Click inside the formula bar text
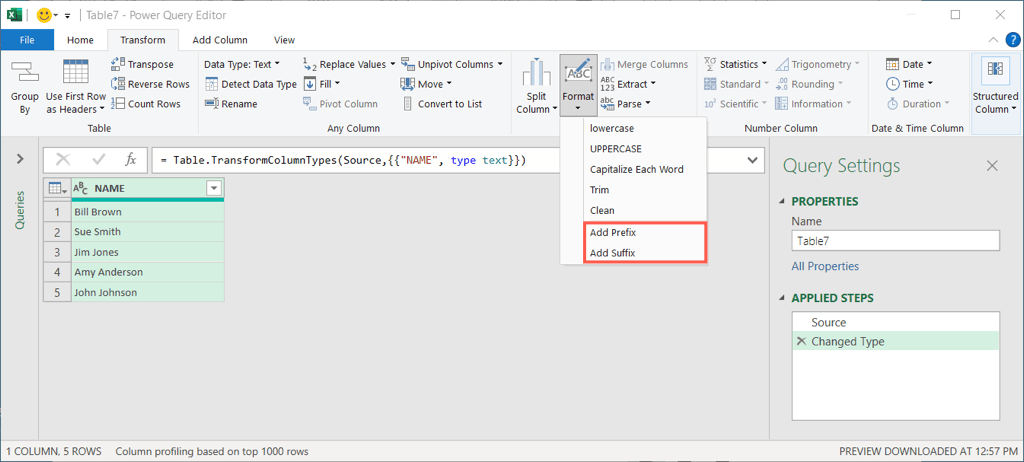The height and width of the screenshot is (462, 1024). coord(344,159)
